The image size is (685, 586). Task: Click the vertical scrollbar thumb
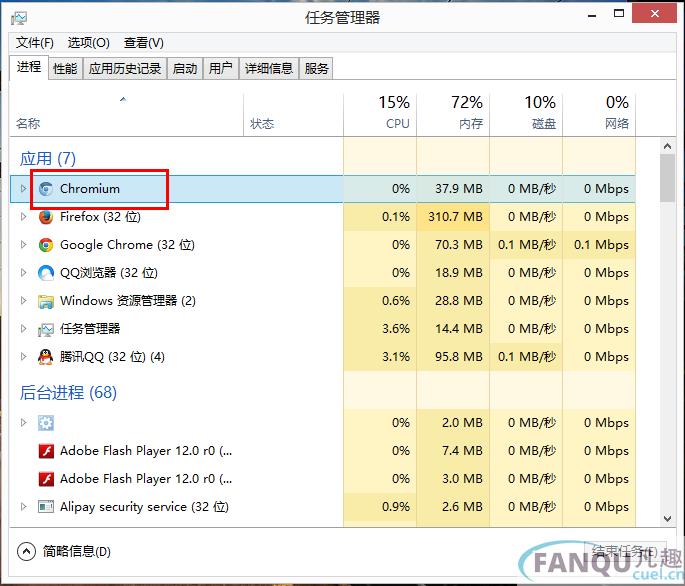[x=668, y=178]
